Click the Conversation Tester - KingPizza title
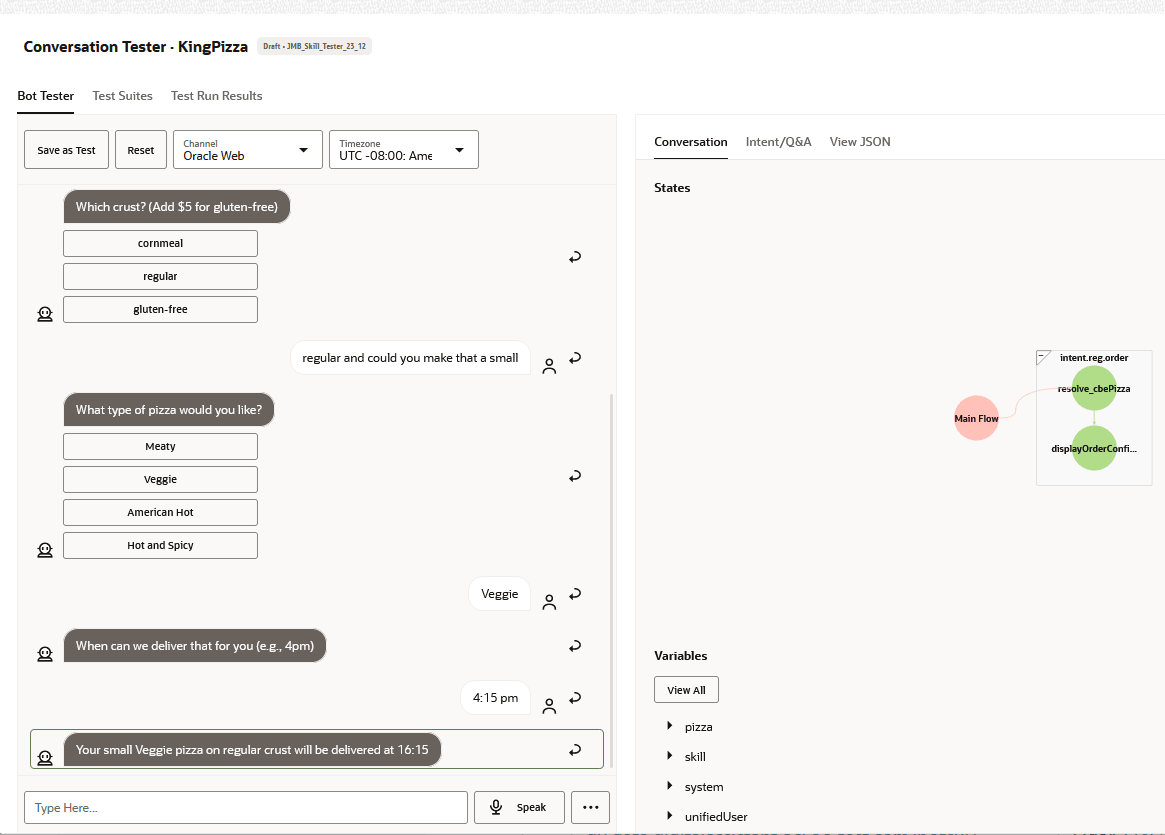Screen dimensions: 1165x835 (x=136, y=47)
